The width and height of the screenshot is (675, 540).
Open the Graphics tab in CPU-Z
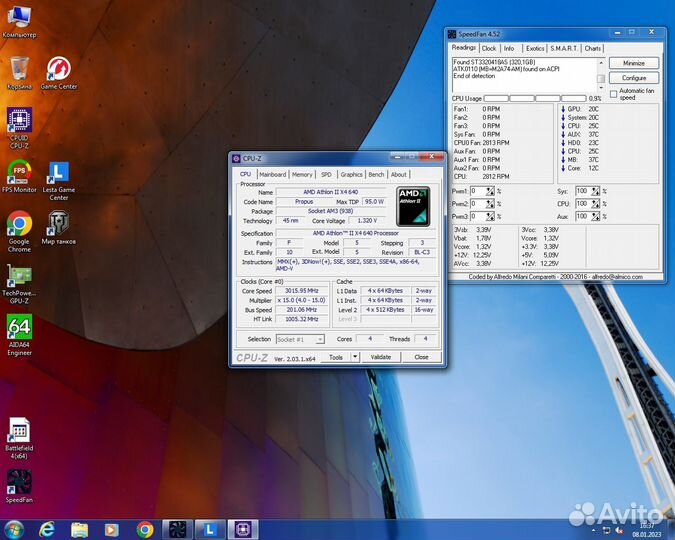(351, 174)
